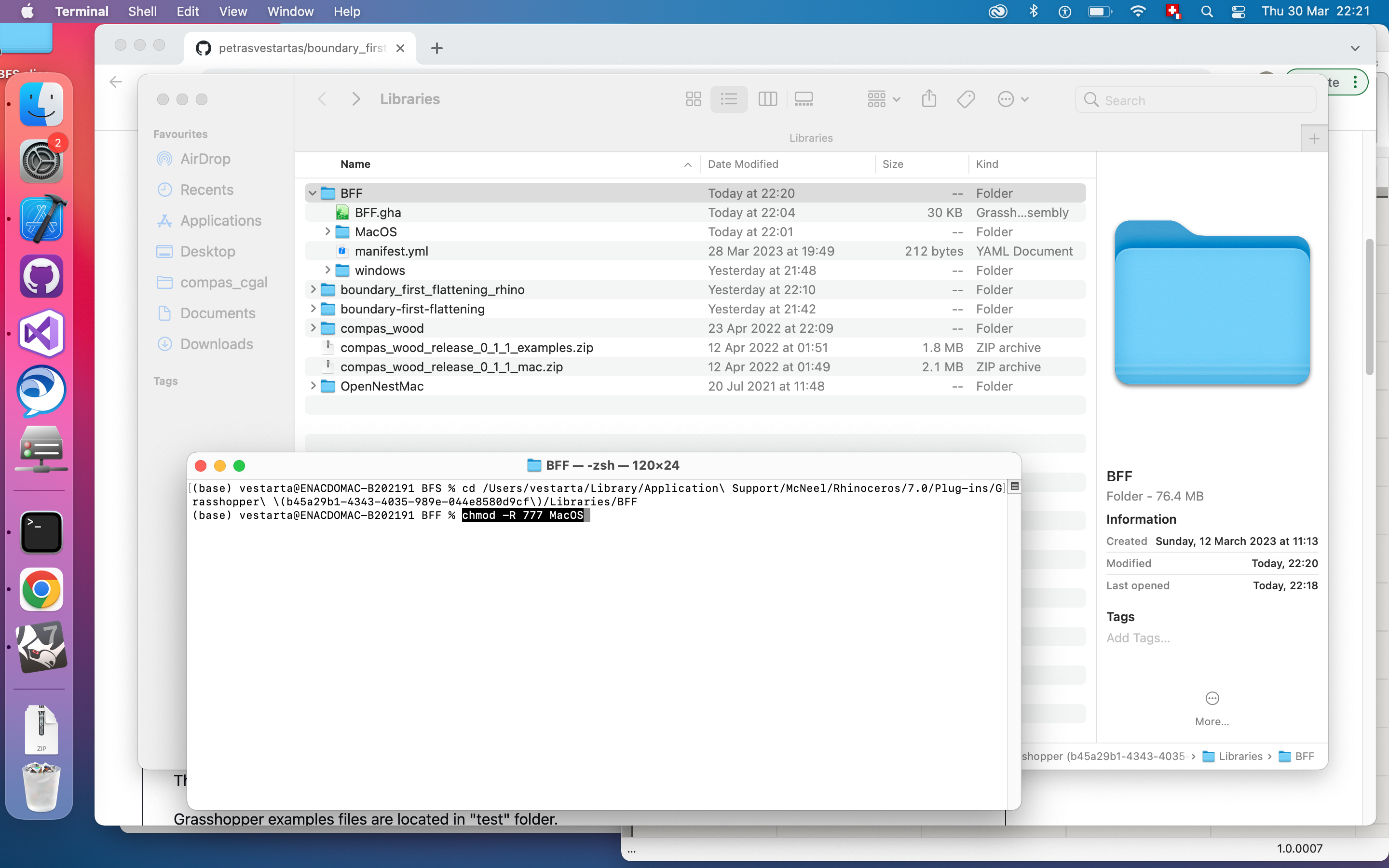
Task: Close the petrasvestartas GitHub tab
Action: tap(400, 48)
